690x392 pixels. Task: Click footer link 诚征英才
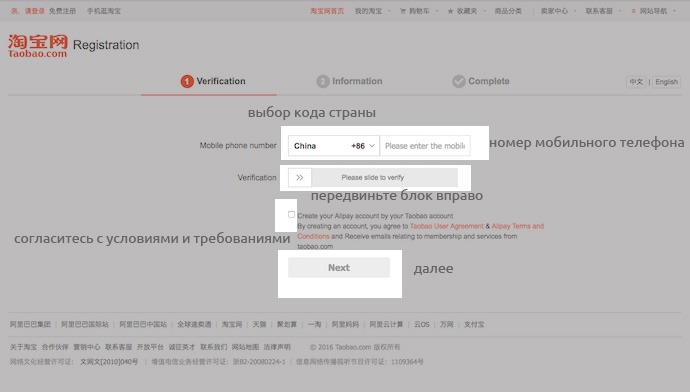pyautogui.click(x=182, y=347)
